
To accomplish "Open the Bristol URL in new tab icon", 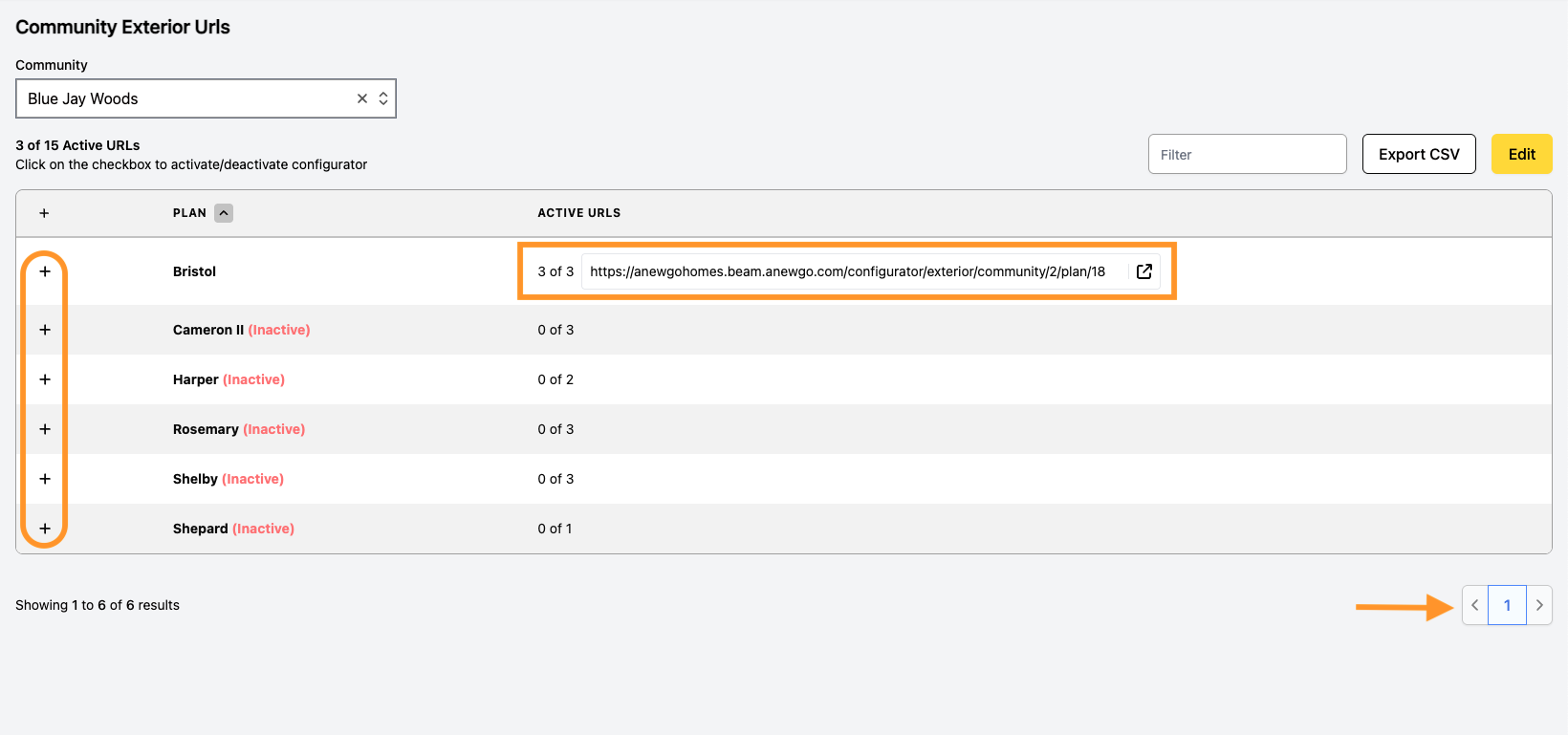I will pyautogui.click(x=1143, y=271).
